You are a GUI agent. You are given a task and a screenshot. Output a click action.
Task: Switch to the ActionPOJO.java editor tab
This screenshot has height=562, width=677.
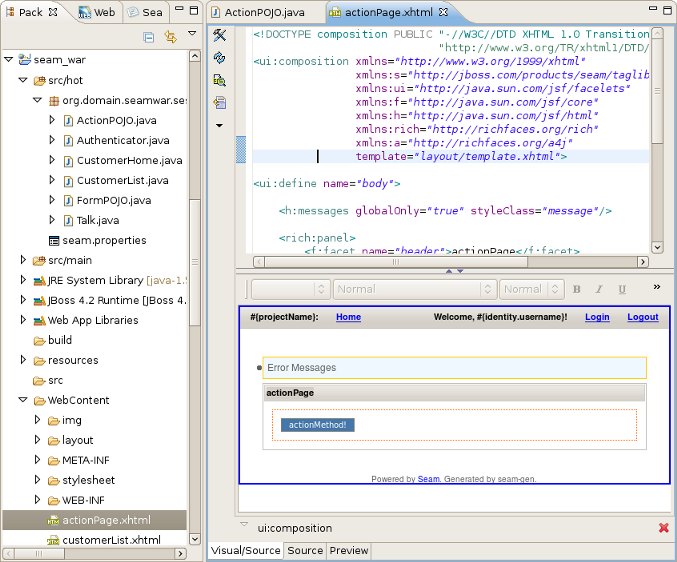pyautogui.click(x=263, y=12)
